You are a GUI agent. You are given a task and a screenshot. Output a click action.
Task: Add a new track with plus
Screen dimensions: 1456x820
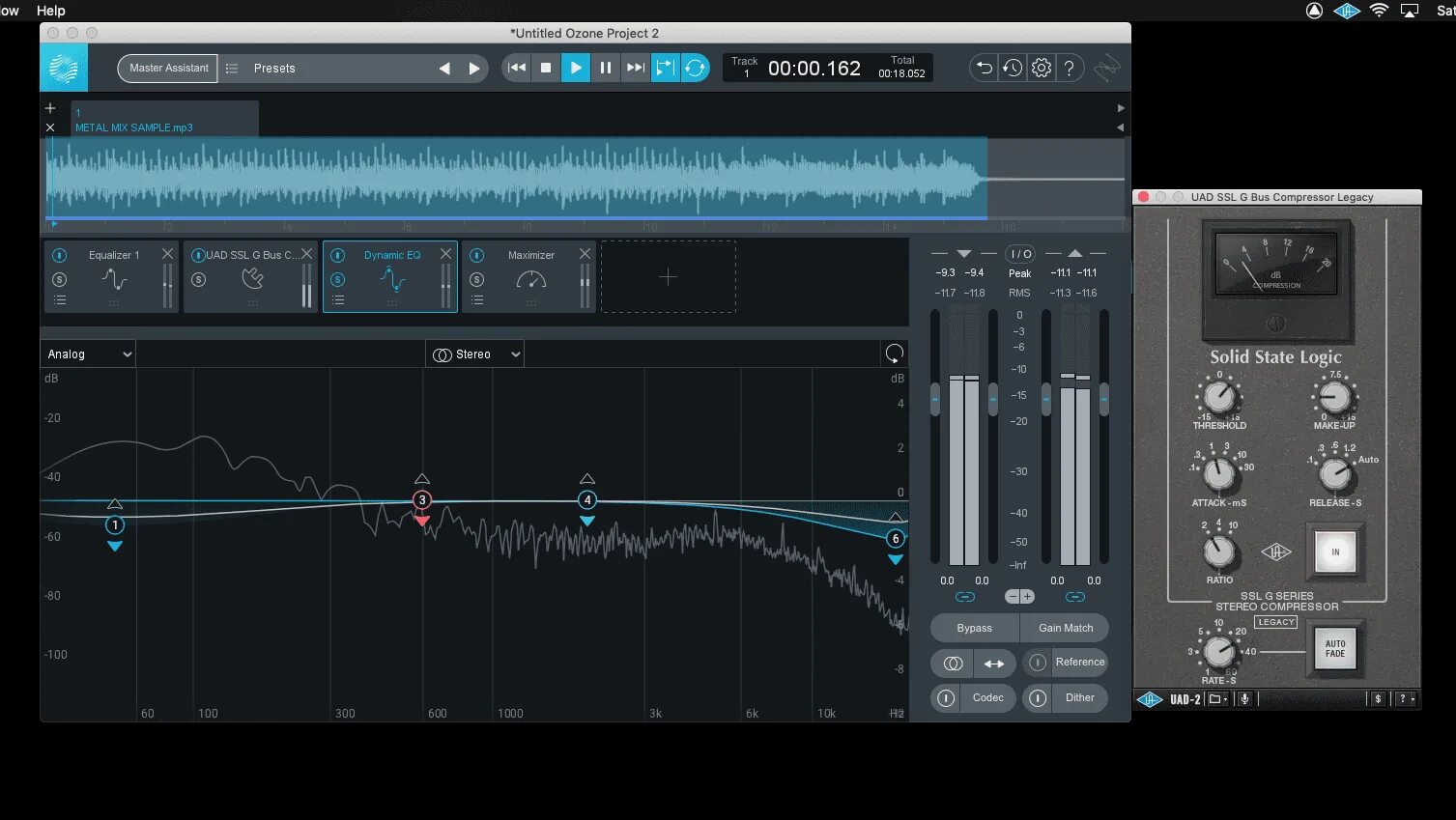point(50,108)
